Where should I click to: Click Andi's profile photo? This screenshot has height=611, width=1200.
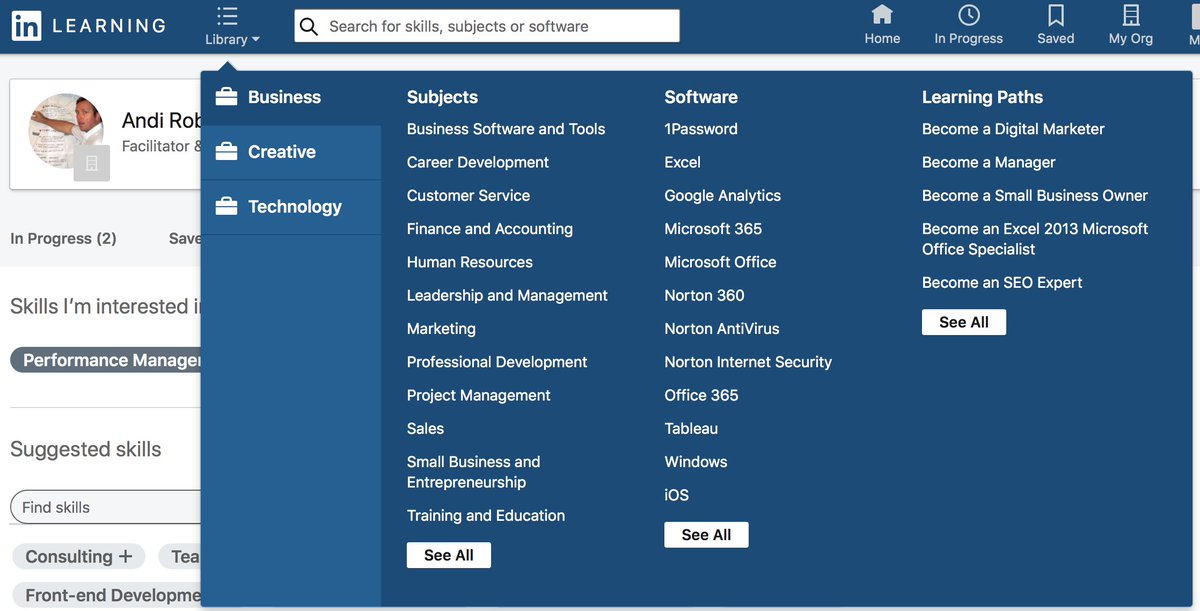(x=66, y=131)
